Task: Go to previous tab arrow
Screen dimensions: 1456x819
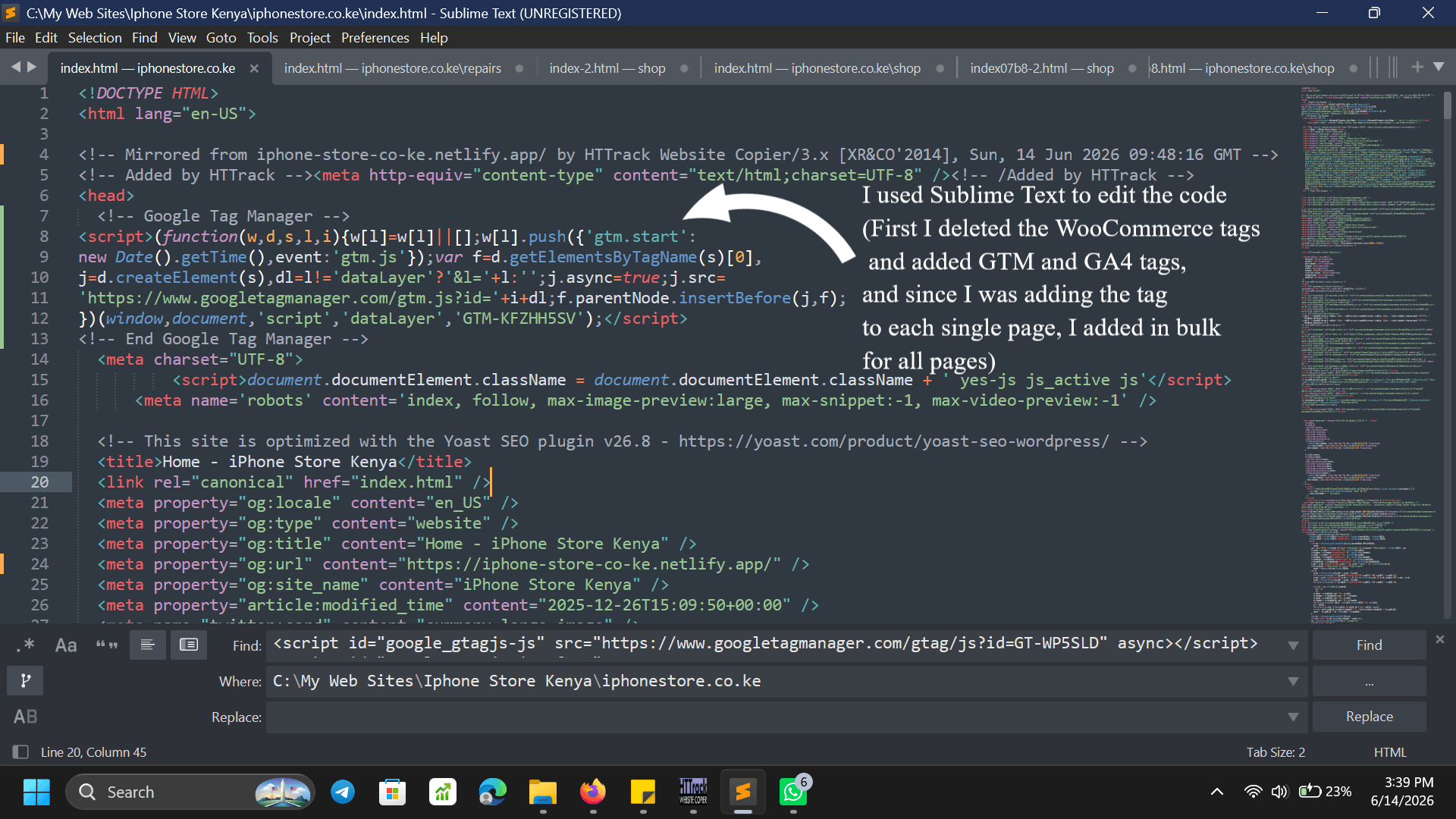Action: point(15,67)
